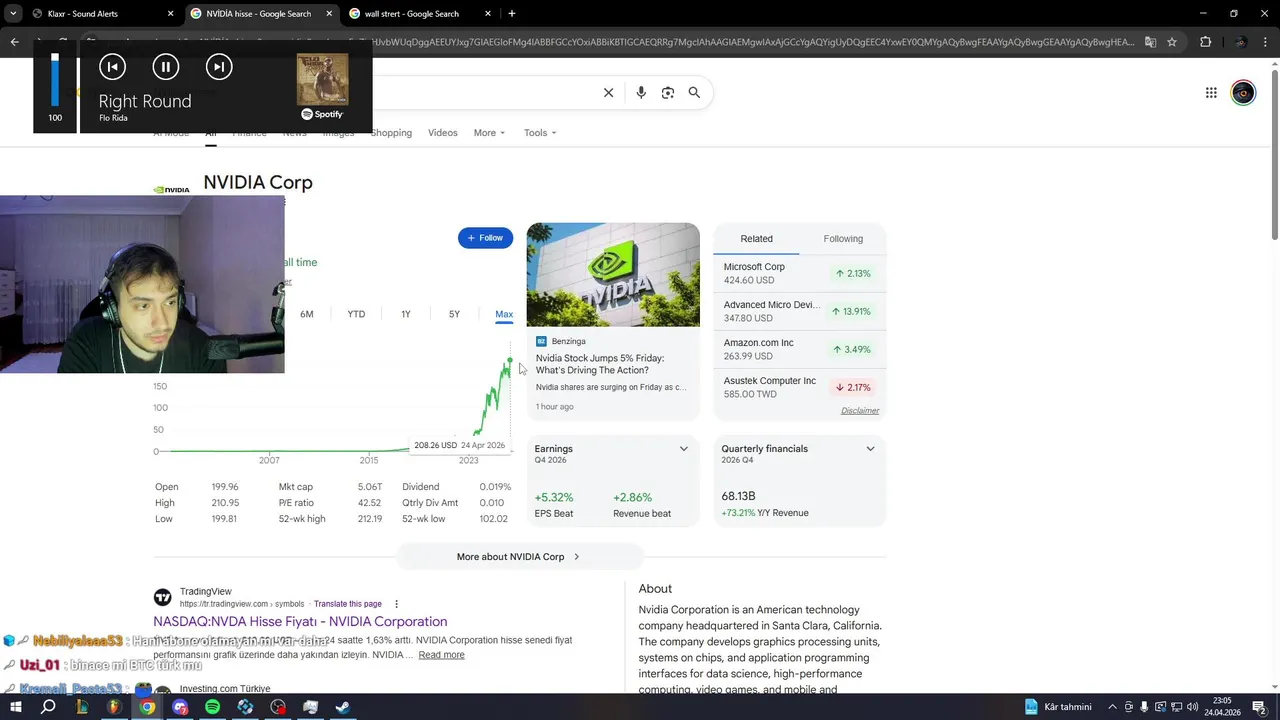
Task: Open Chrome three-dot menu
Action: (1265, 42)
